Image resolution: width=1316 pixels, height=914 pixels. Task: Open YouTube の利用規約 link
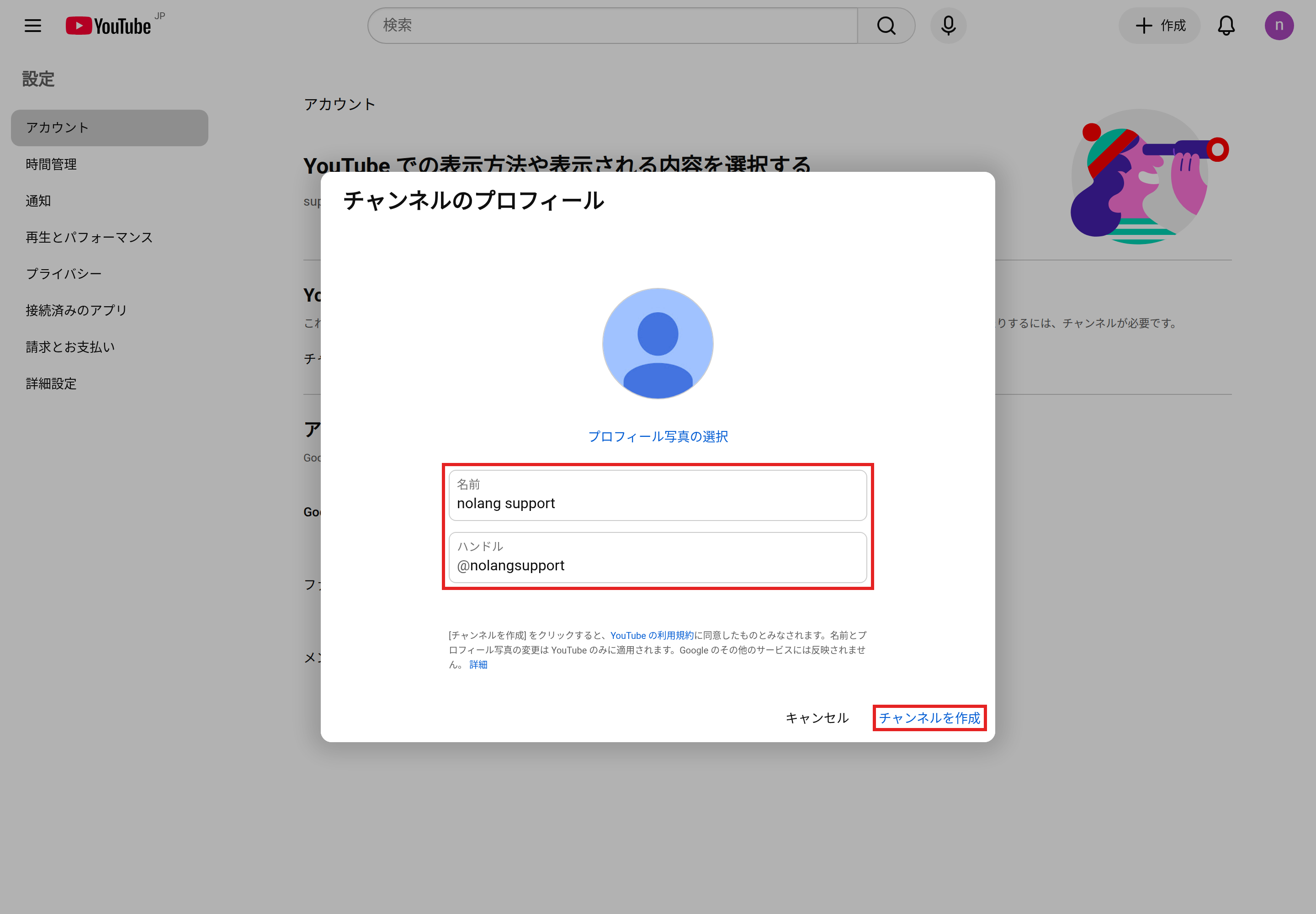tap(652, 636)
